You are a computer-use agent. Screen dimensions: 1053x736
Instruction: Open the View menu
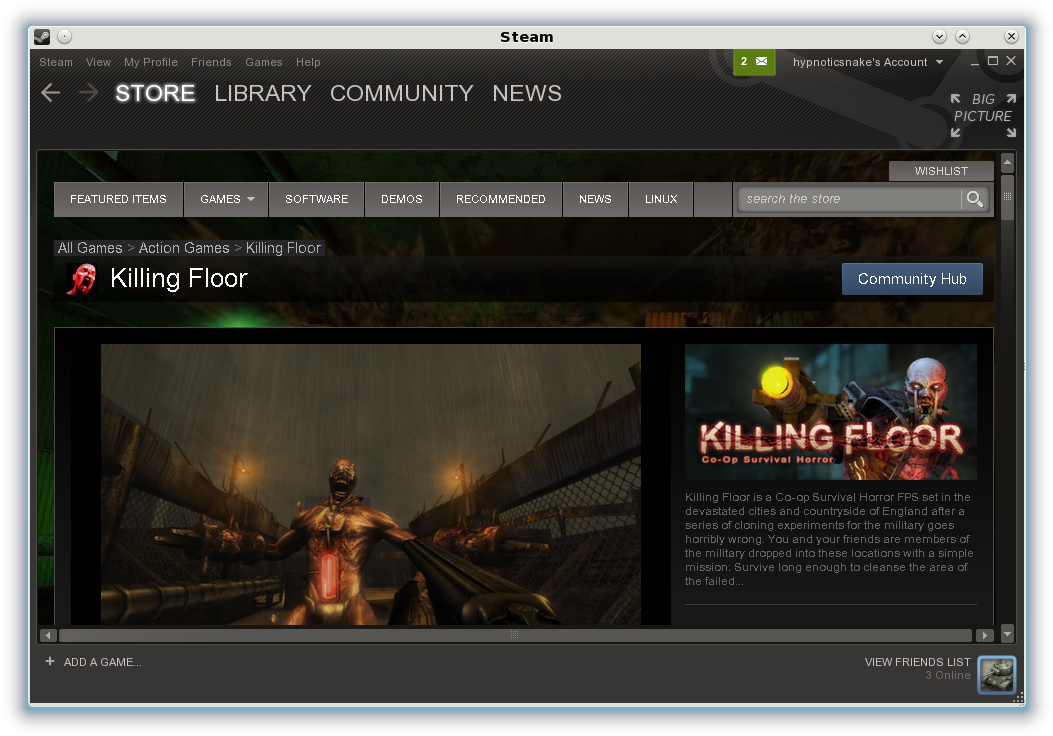98,62
